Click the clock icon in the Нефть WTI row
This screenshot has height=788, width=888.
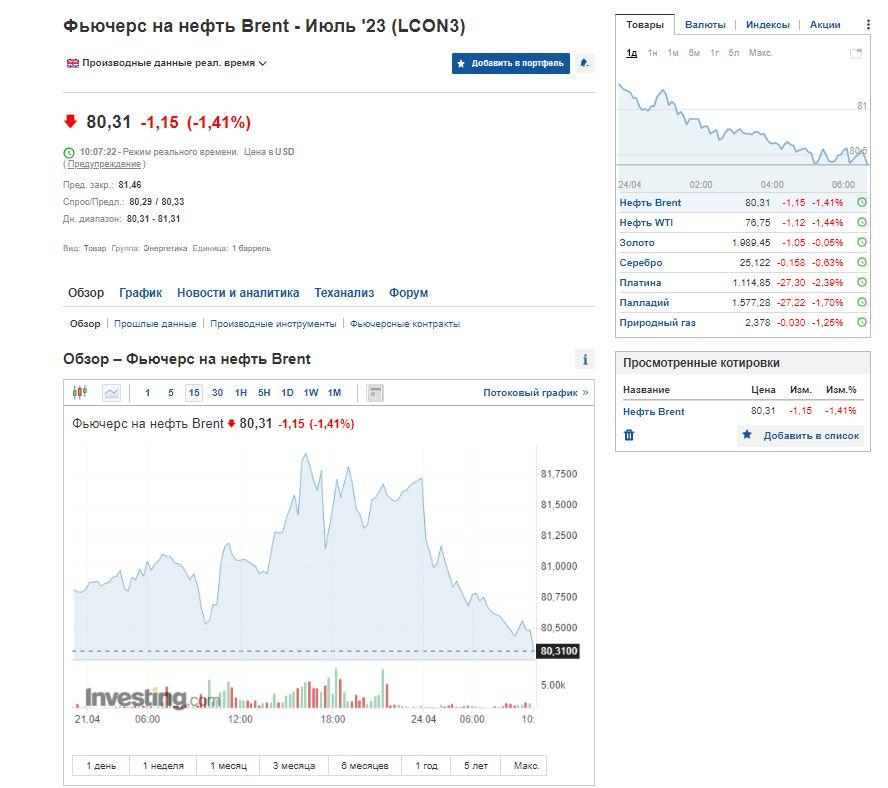[862, 222]
